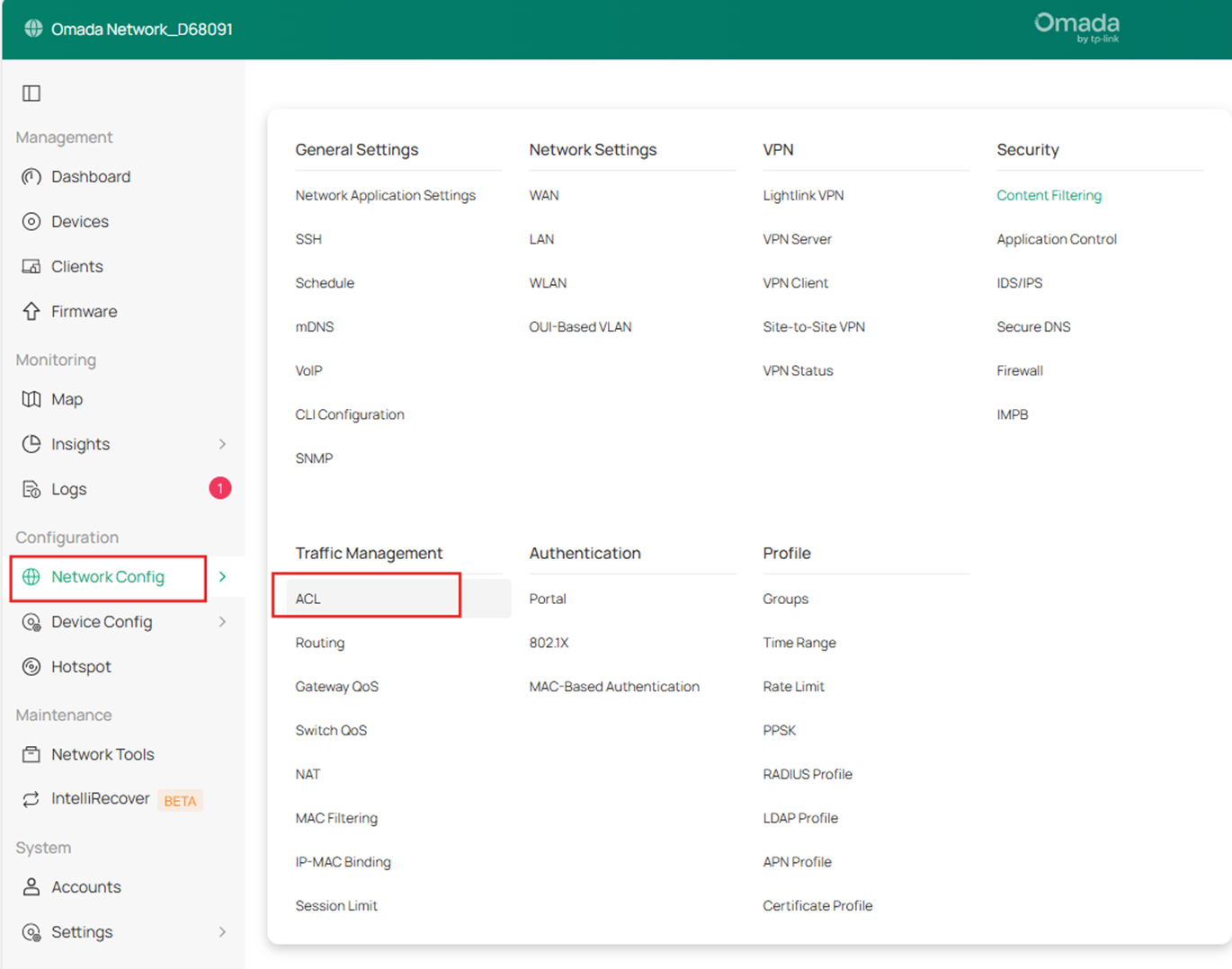Expand the Insights submenu chevron

(x=222, y=444)
